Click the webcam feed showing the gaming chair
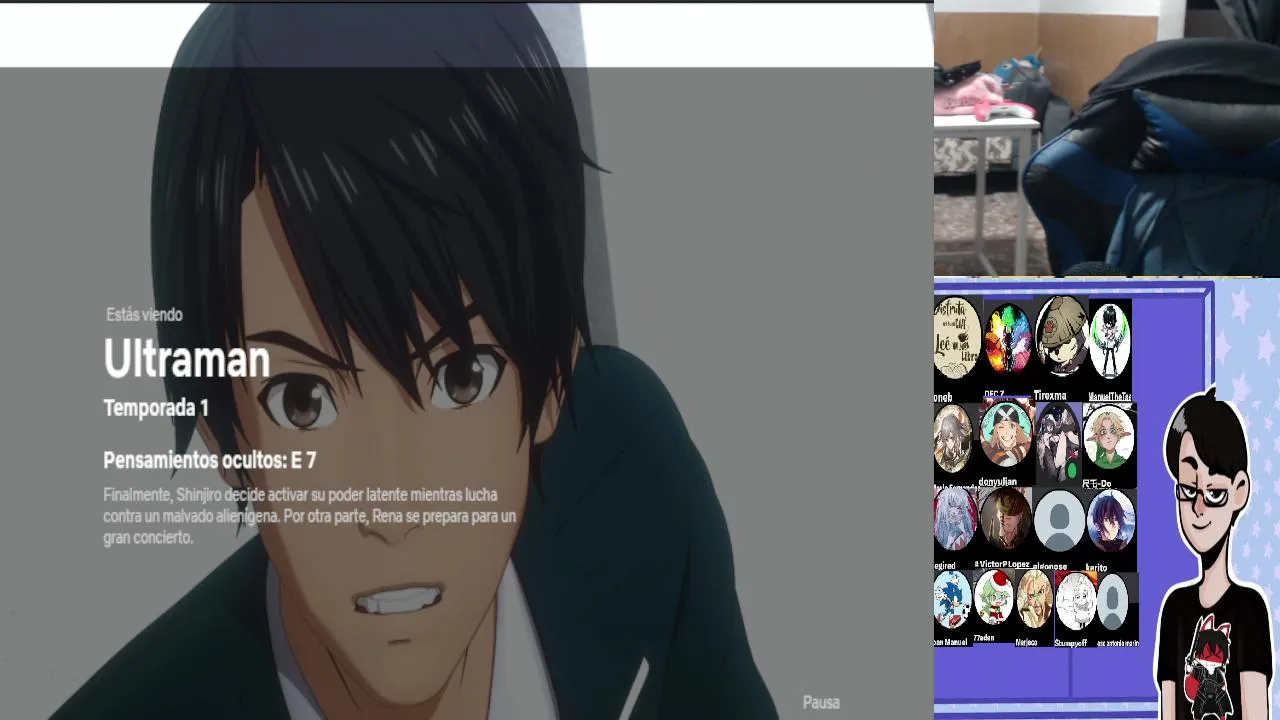 point(1107,138)
